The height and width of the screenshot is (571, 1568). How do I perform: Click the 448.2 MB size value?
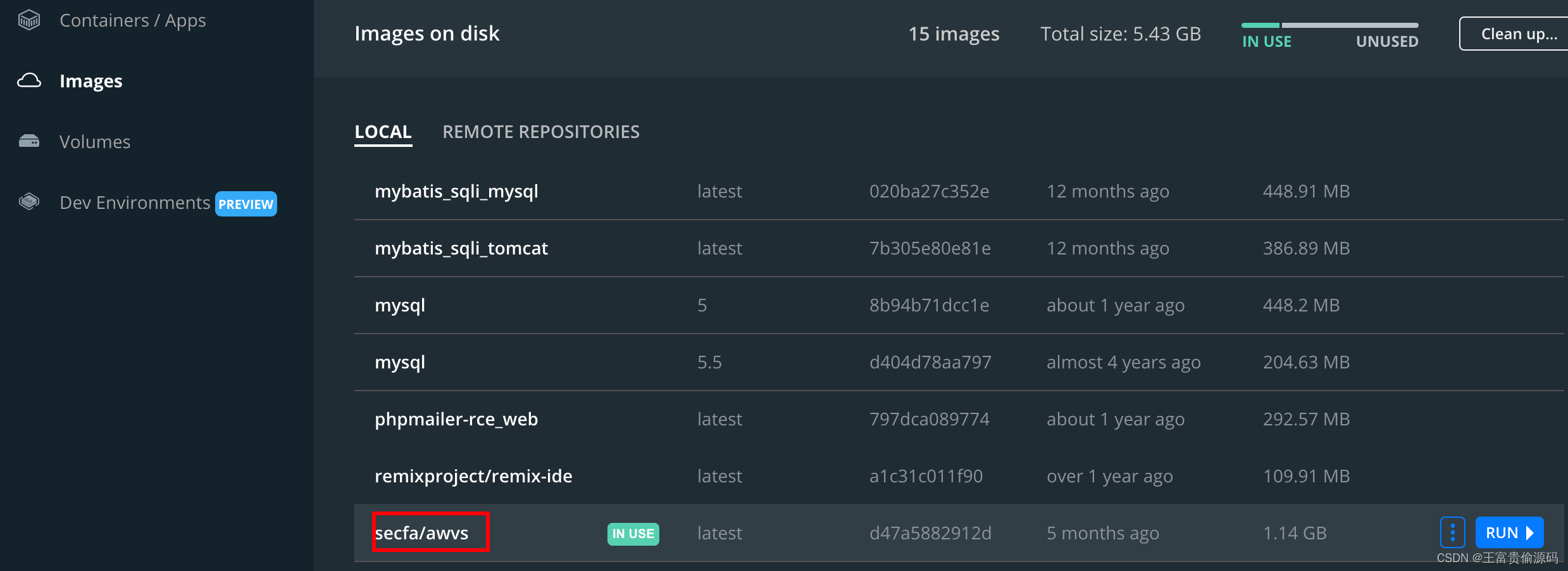pos(1301,305)
